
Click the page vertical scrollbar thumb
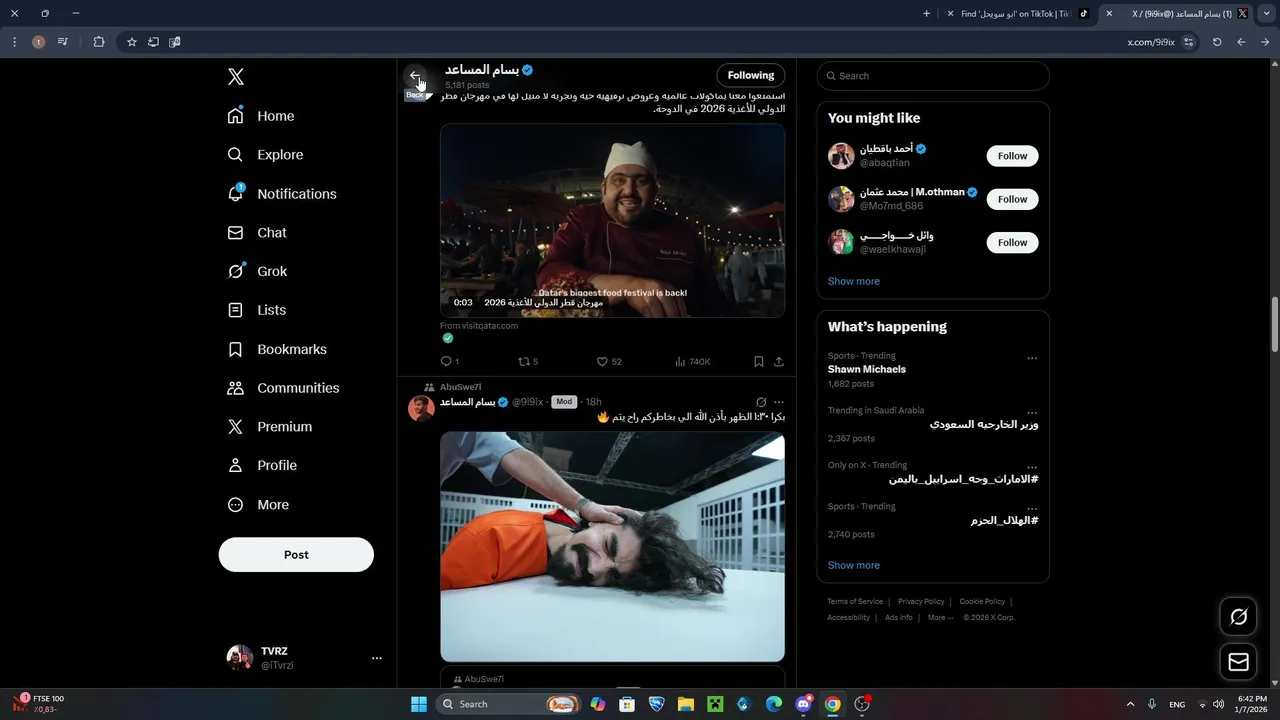(1275, 323)
